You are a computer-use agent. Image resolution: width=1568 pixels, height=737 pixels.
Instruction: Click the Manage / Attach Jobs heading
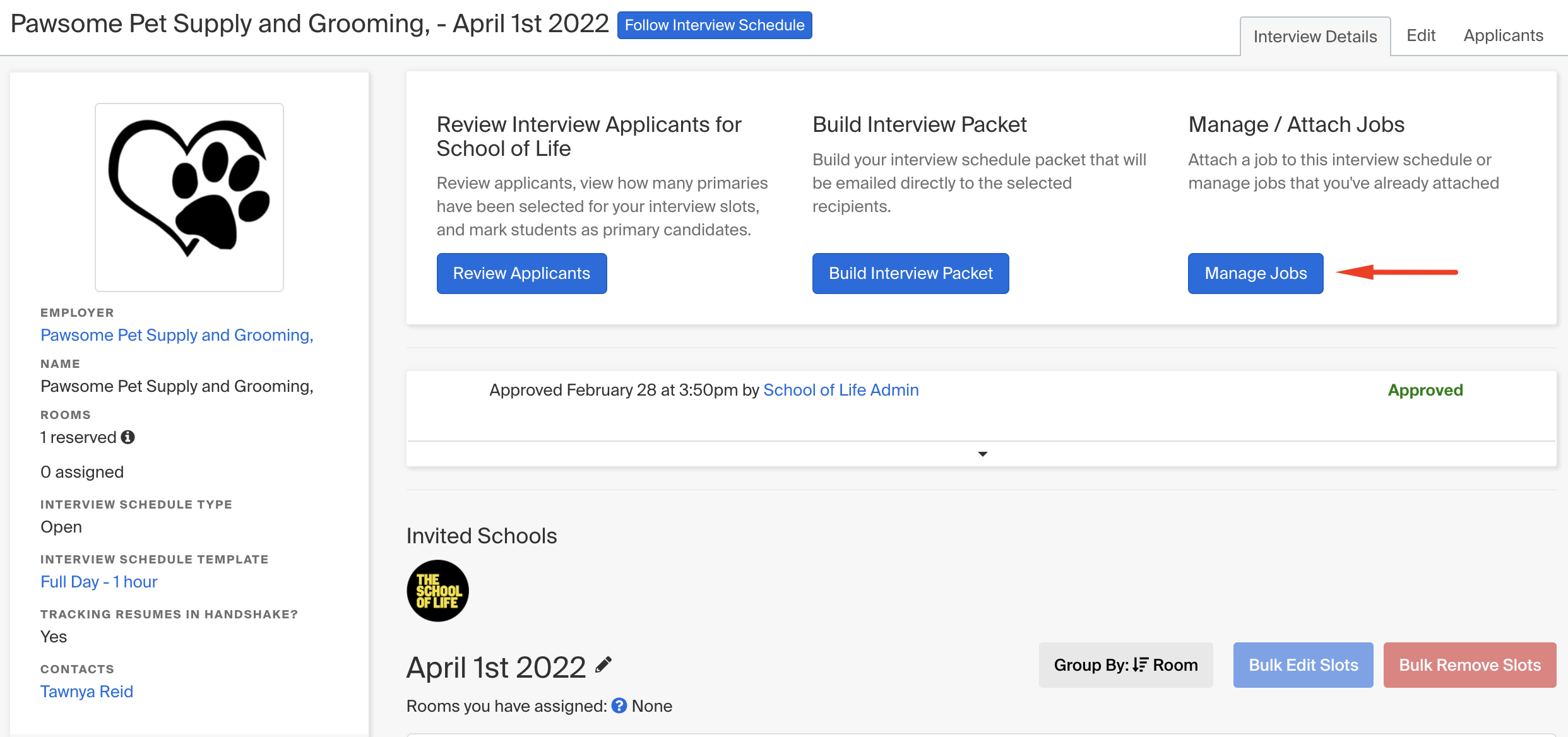[x=1297, y=124]
